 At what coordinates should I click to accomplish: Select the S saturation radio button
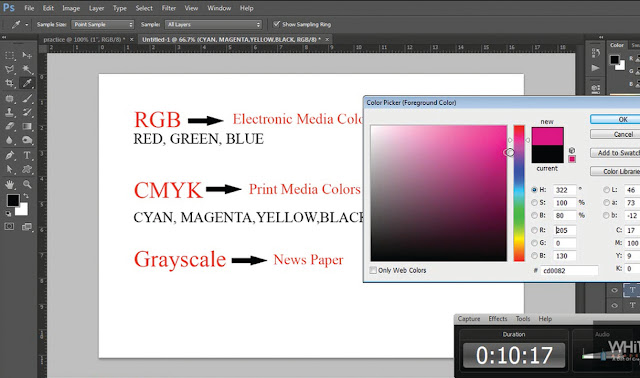[534, 202]
